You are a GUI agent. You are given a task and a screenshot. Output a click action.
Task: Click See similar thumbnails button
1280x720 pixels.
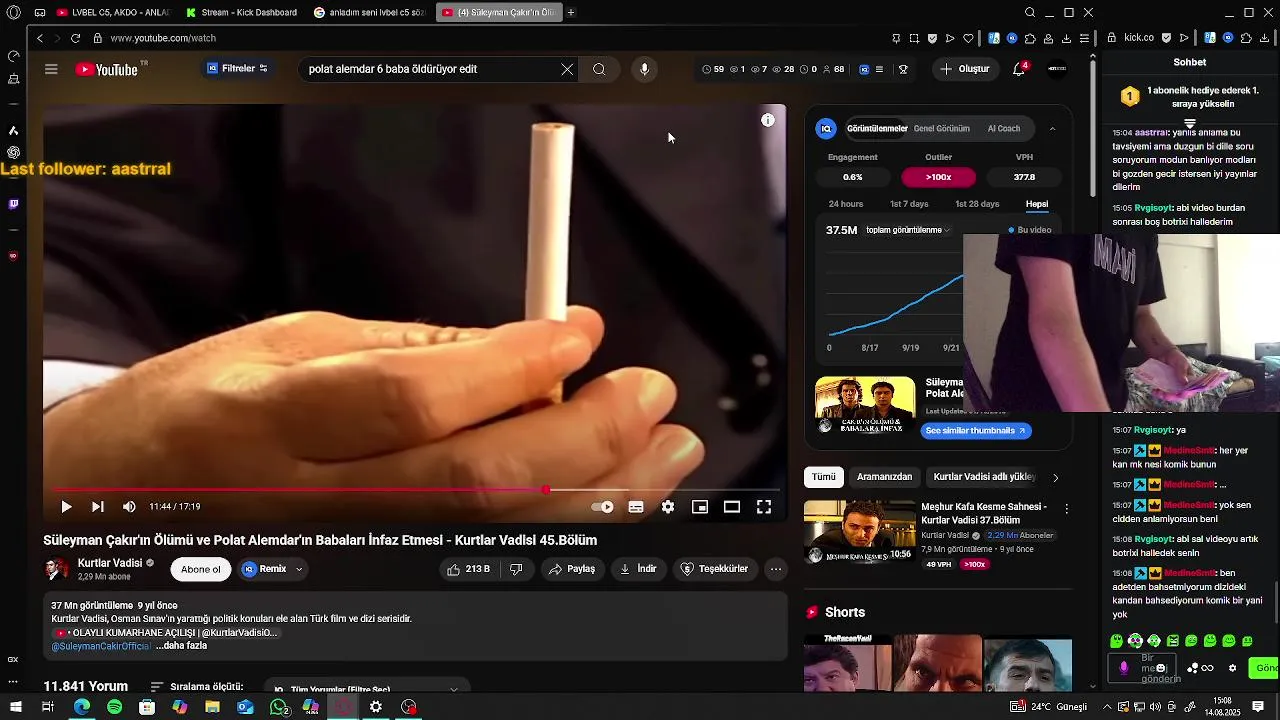tap(976, 431)
